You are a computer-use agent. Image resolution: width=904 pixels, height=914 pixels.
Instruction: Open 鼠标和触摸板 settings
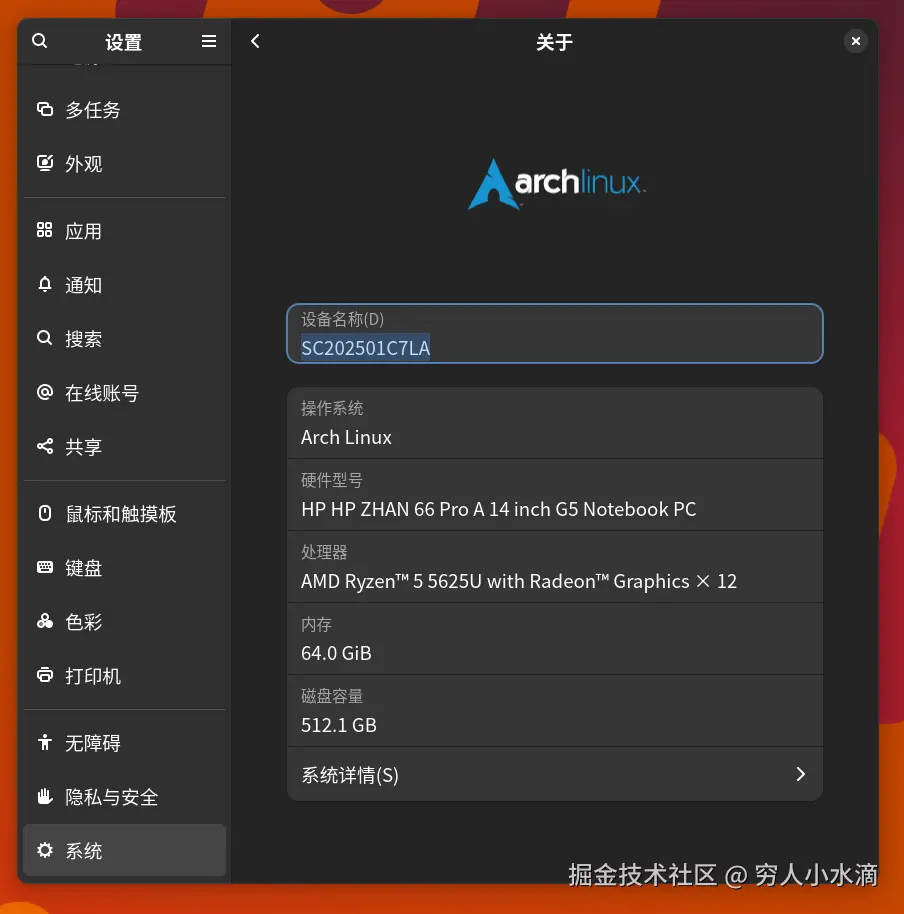pos(124,514)
